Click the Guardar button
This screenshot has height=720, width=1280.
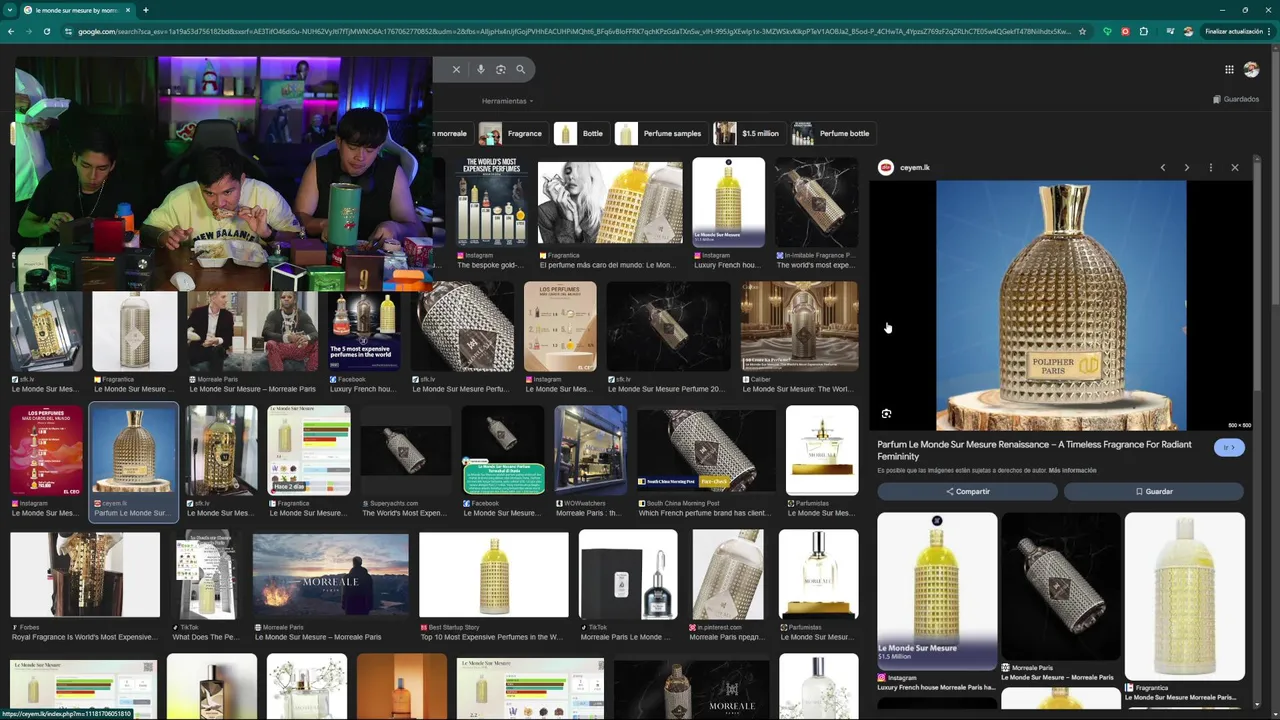tap(1153, 491)
